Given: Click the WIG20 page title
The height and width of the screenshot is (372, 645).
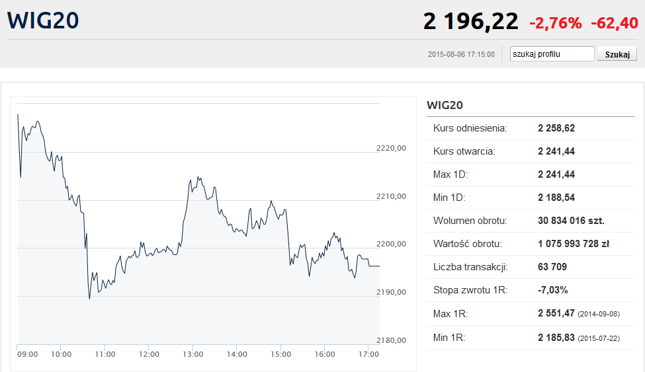Looking at the screenshot, I should (x=43, y=20).
